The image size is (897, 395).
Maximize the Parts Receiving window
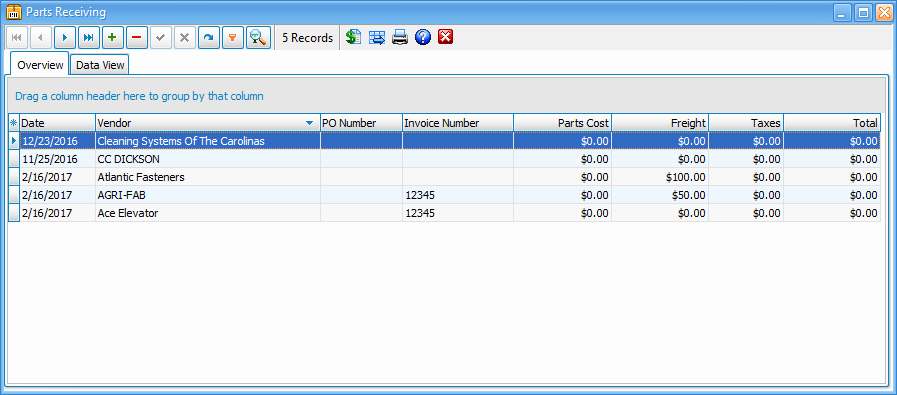pyautogui.click(x=864, y=12)
